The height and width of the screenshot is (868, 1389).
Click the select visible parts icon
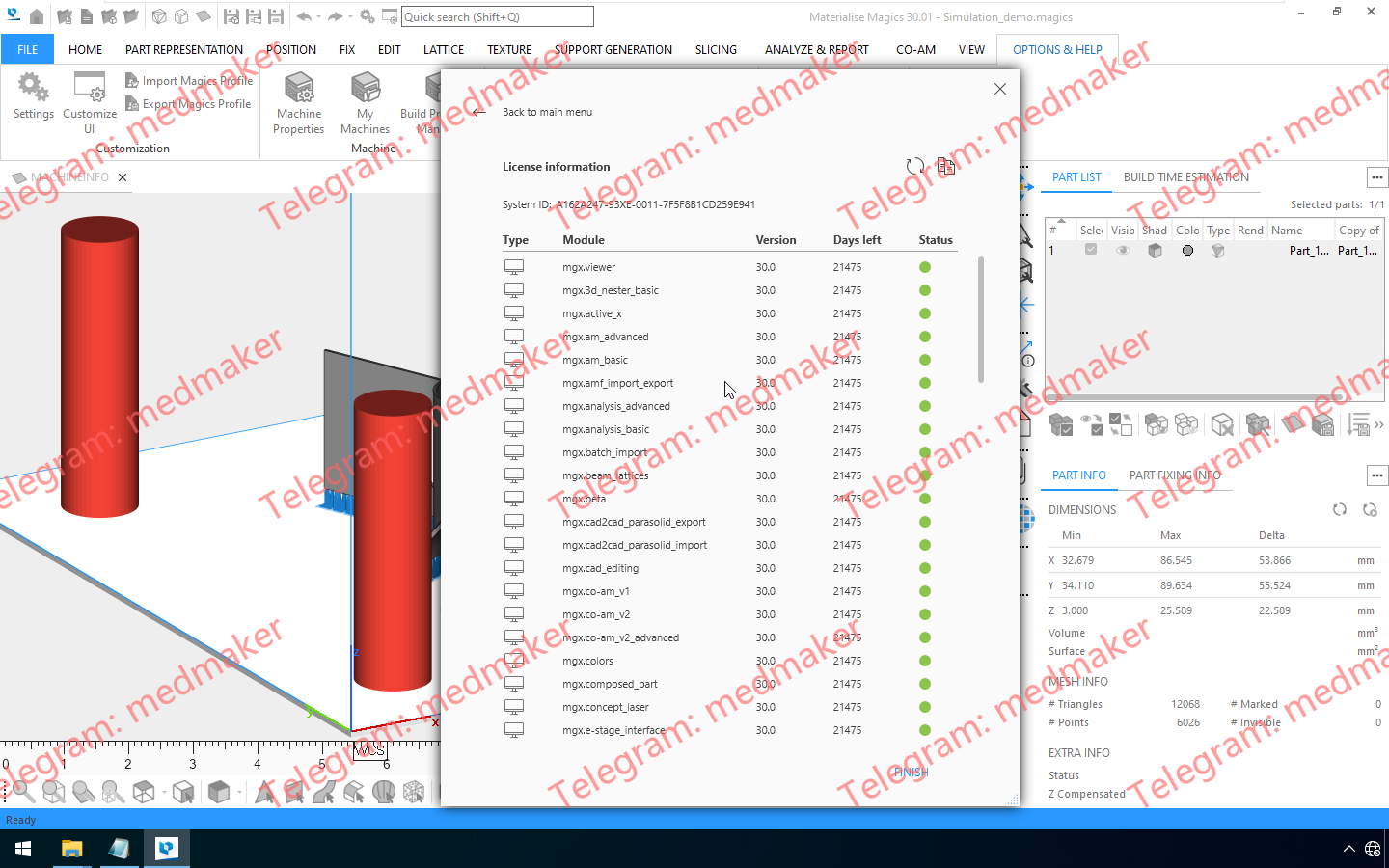click(x=1092, y=424)
